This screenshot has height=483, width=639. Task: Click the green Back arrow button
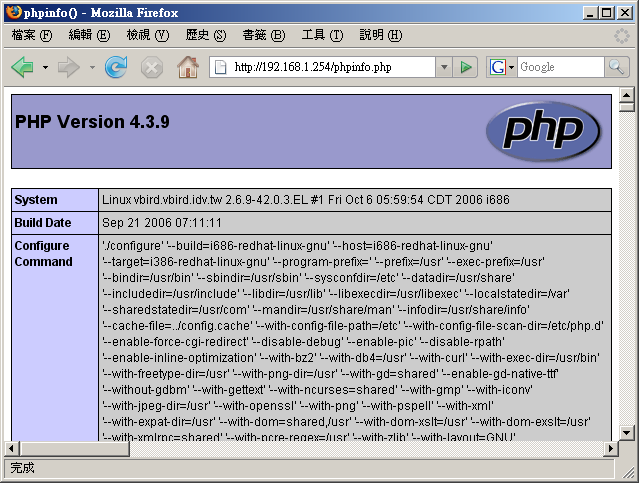coord(22,67)
